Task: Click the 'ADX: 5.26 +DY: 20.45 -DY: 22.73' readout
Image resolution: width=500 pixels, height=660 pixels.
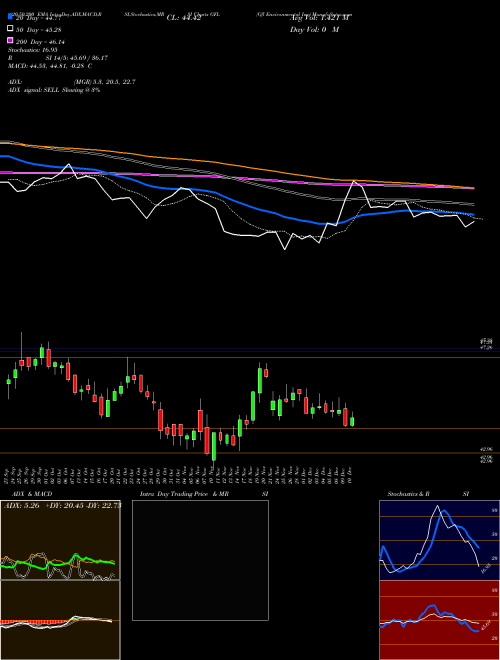Action: click(62, 506)
